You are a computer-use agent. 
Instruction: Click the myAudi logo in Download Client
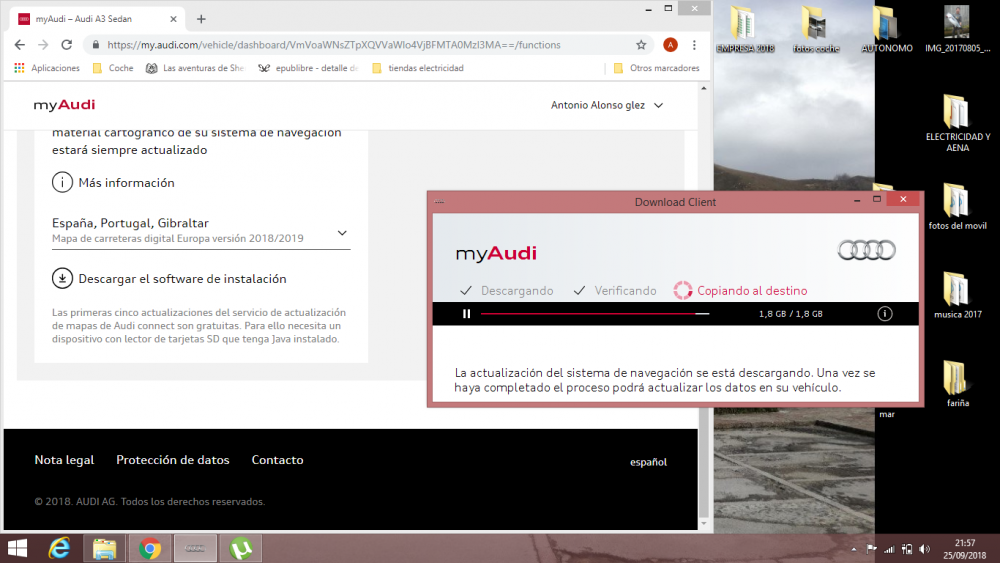coord(496,253)
